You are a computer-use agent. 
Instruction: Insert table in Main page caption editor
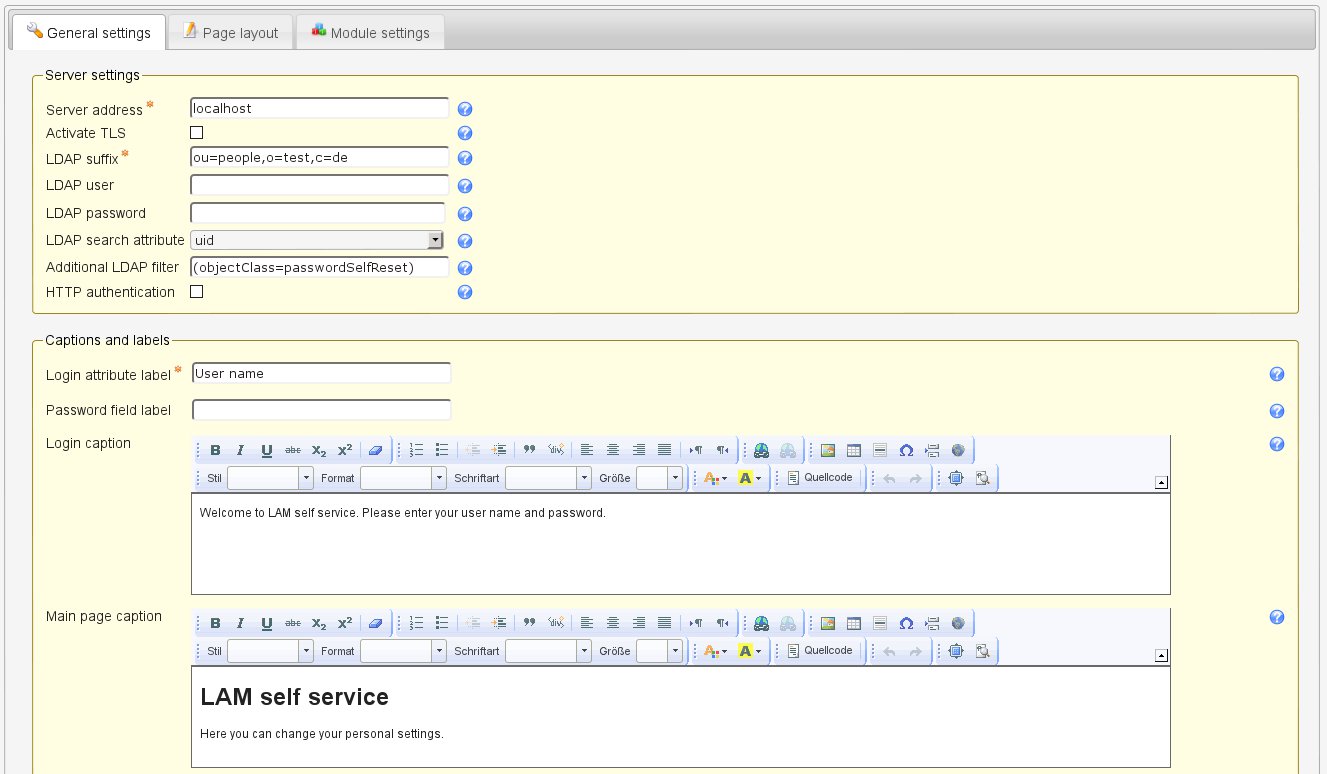coord(854,623)
